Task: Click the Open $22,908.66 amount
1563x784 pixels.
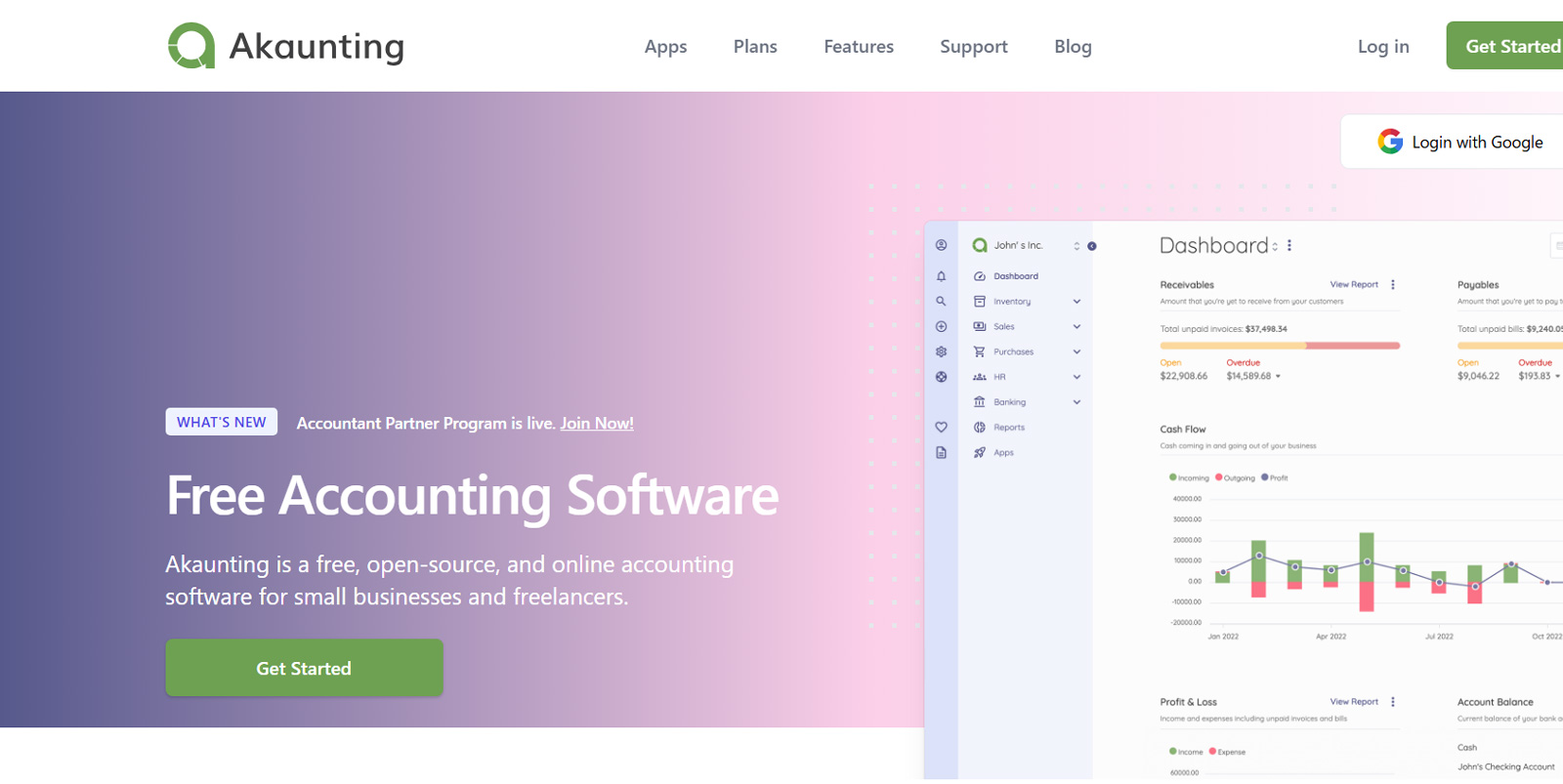Action: coord(1183,377)
